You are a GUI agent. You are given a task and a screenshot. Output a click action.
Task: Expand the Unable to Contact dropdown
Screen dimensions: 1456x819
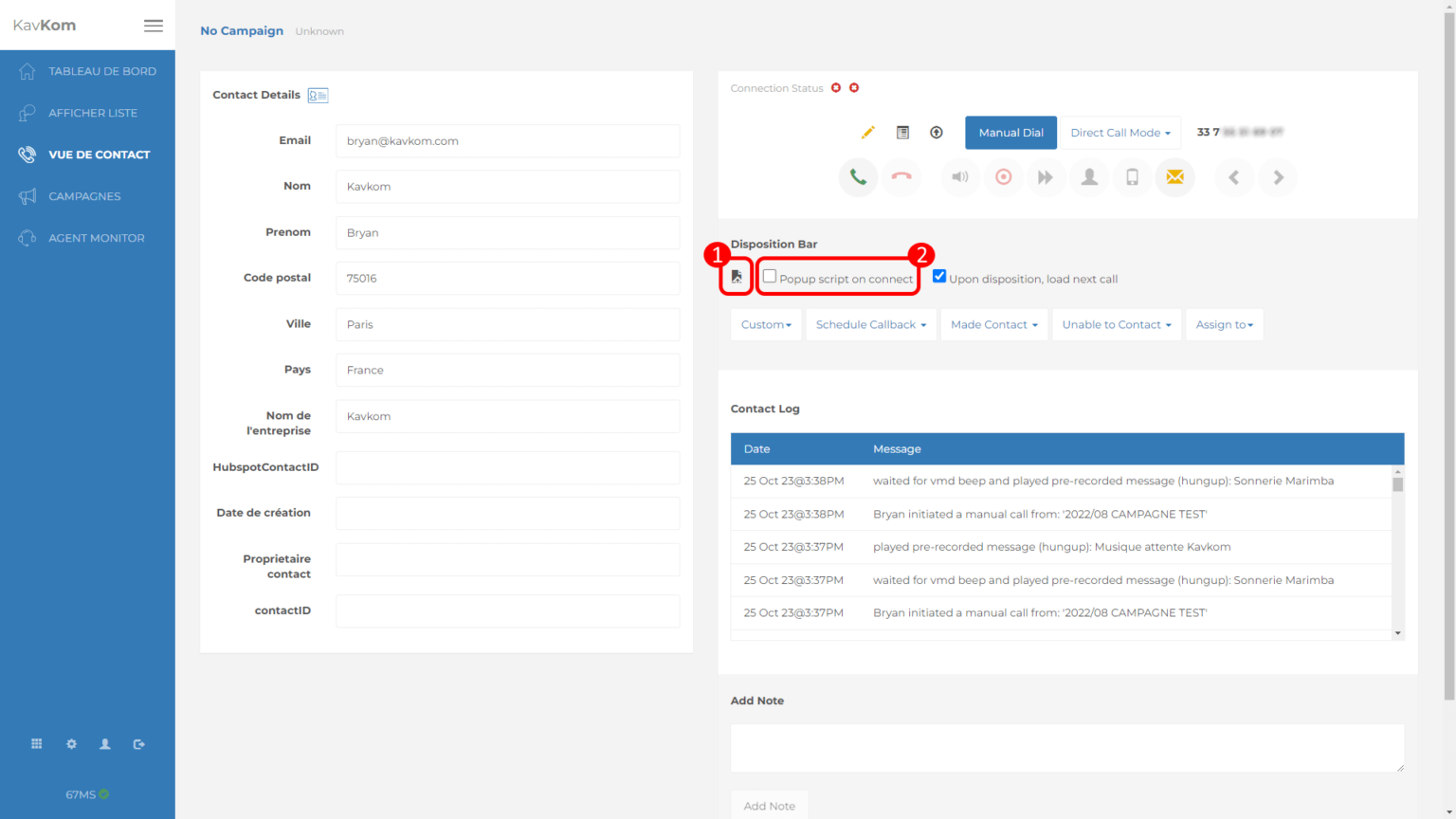pyautogui.click(x=1116, y=325)
